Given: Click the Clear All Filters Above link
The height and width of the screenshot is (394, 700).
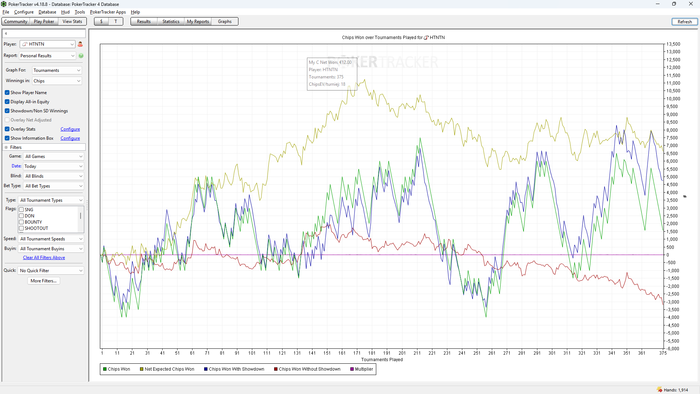Looking at the screenshot, I should click(44, 257).
